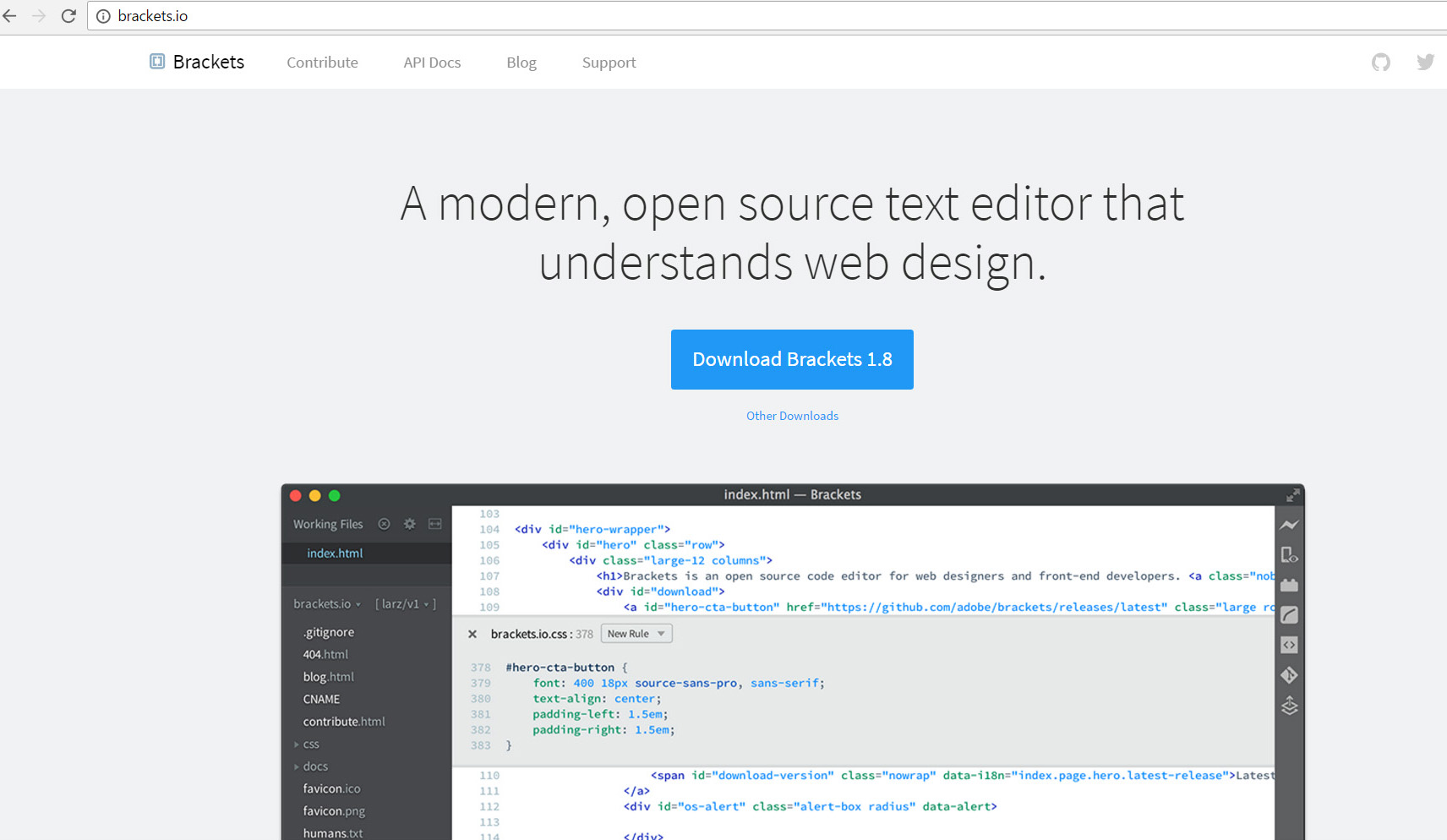
Task: Open favicon.png in file tree
Action: [334, 811]
